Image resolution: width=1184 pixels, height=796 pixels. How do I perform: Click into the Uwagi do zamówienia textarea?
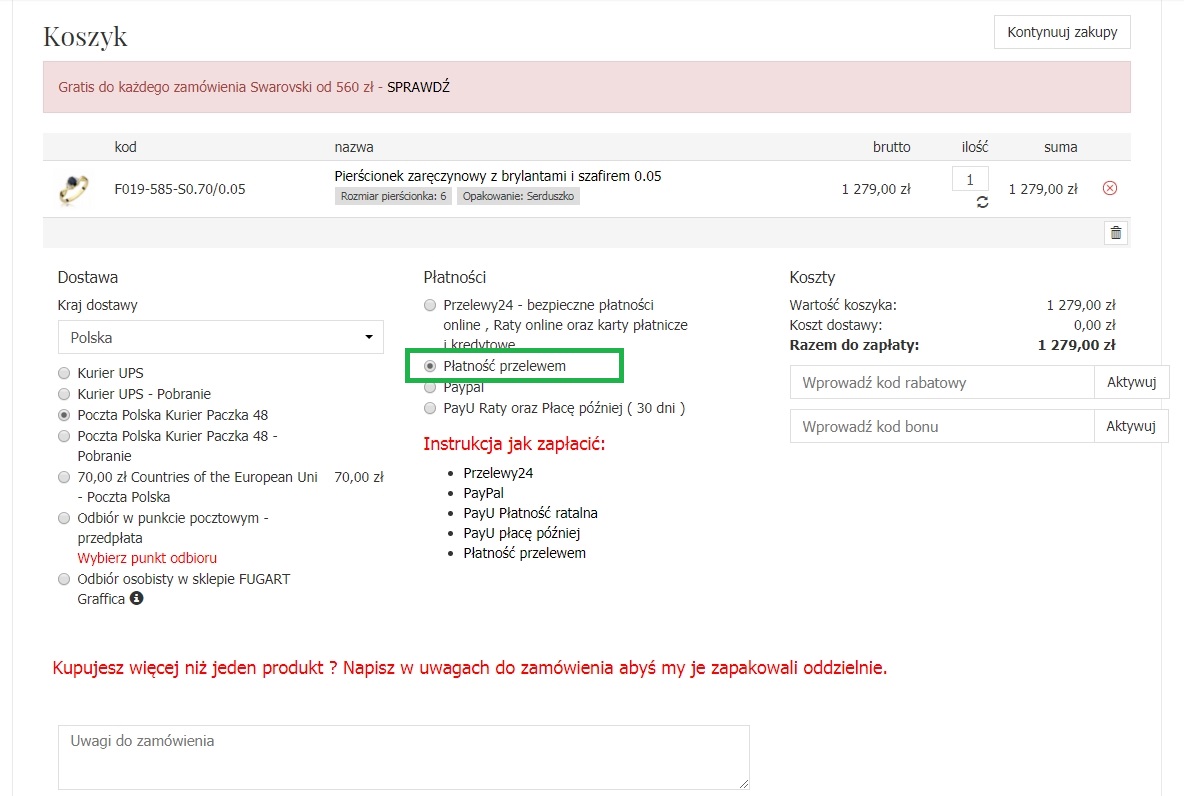[x=403, y=757]
